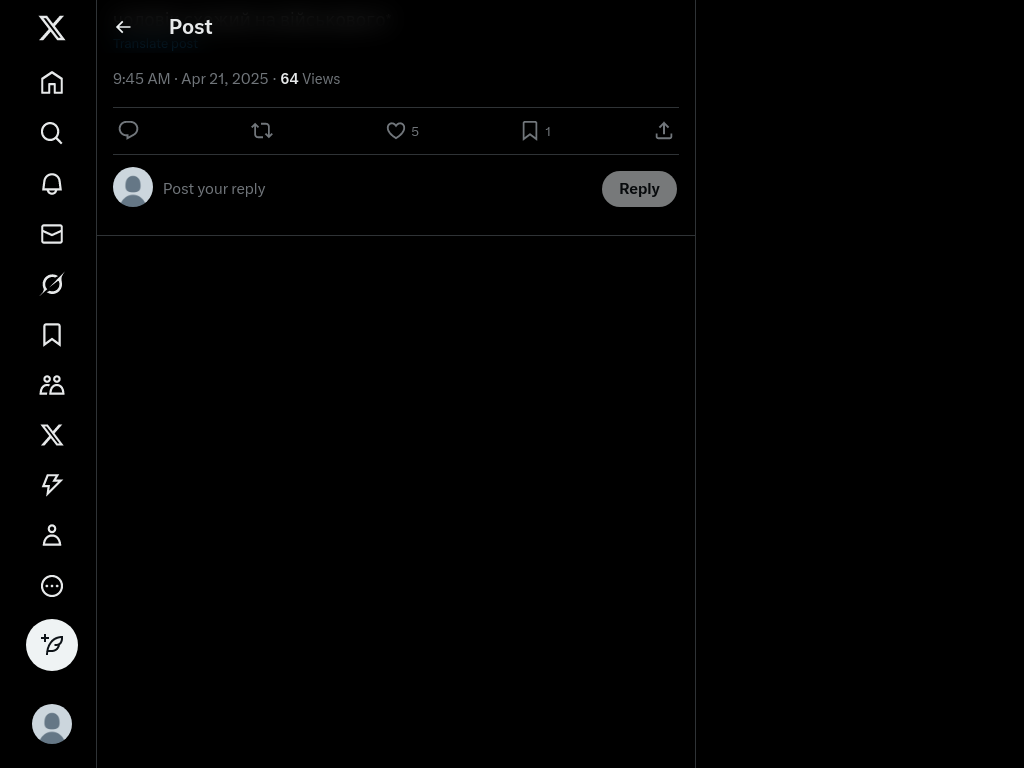
Task: Toggle bookmark on the post
Action: click(x=530, y=131)
